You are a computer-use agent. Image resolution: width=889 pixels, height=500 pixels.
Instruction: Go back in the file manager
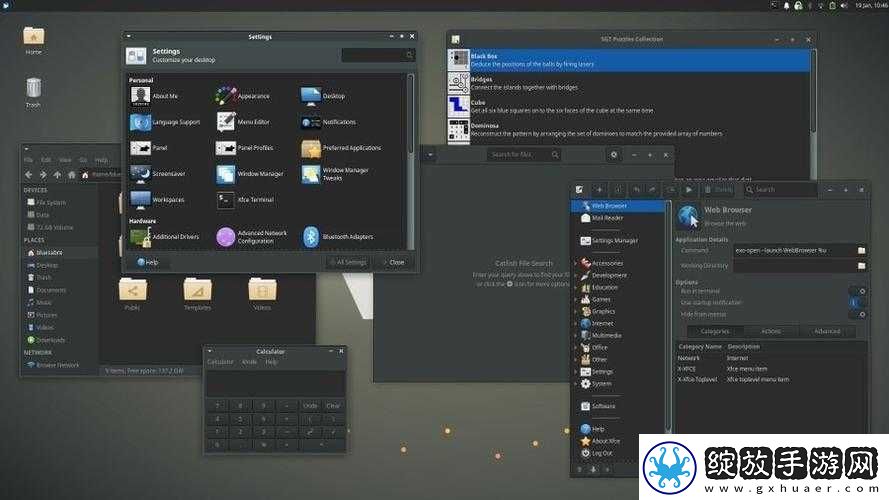click(x=29, y=175)
